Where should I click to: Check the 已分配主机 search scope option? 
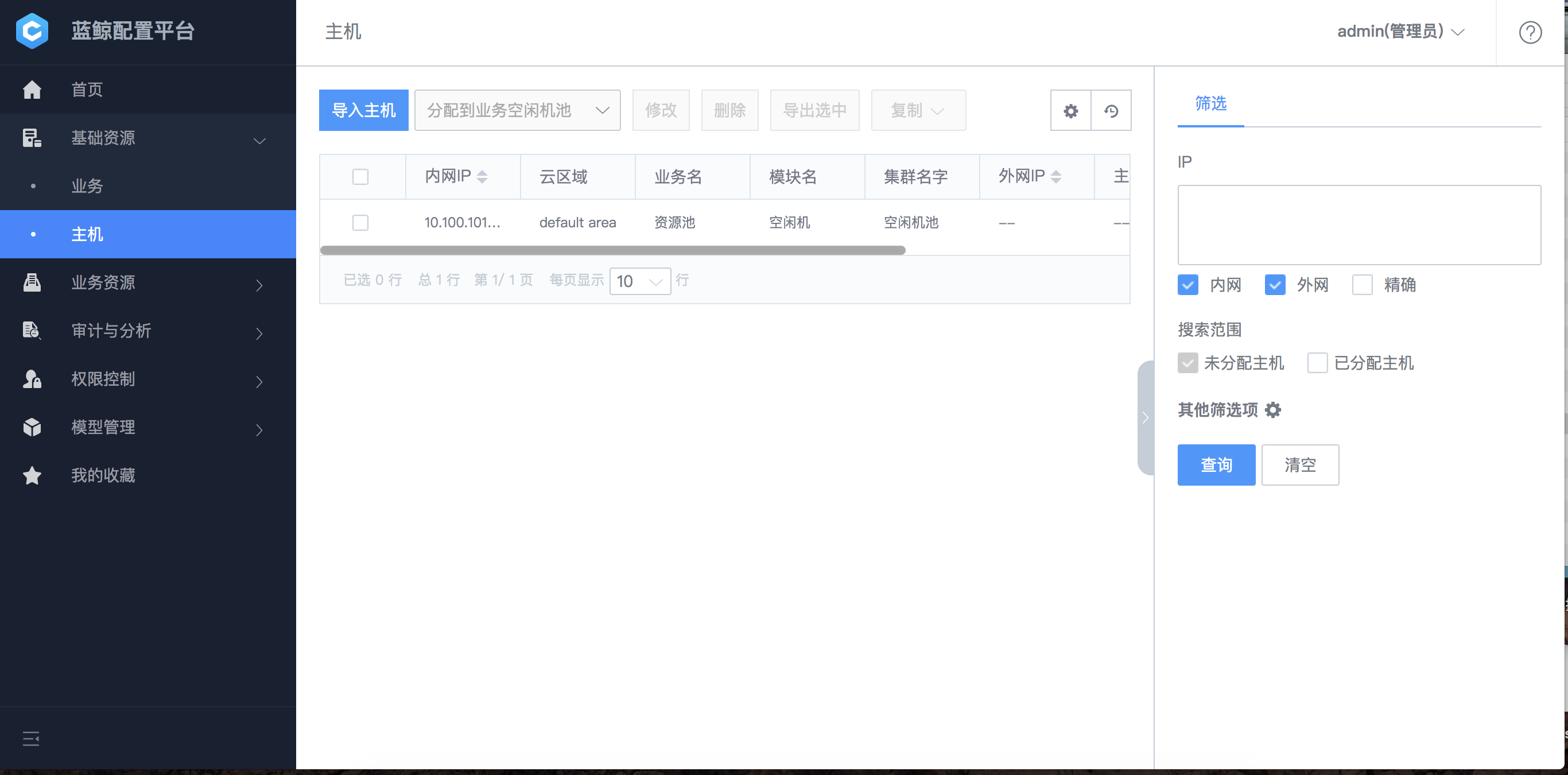(1317, 363)
